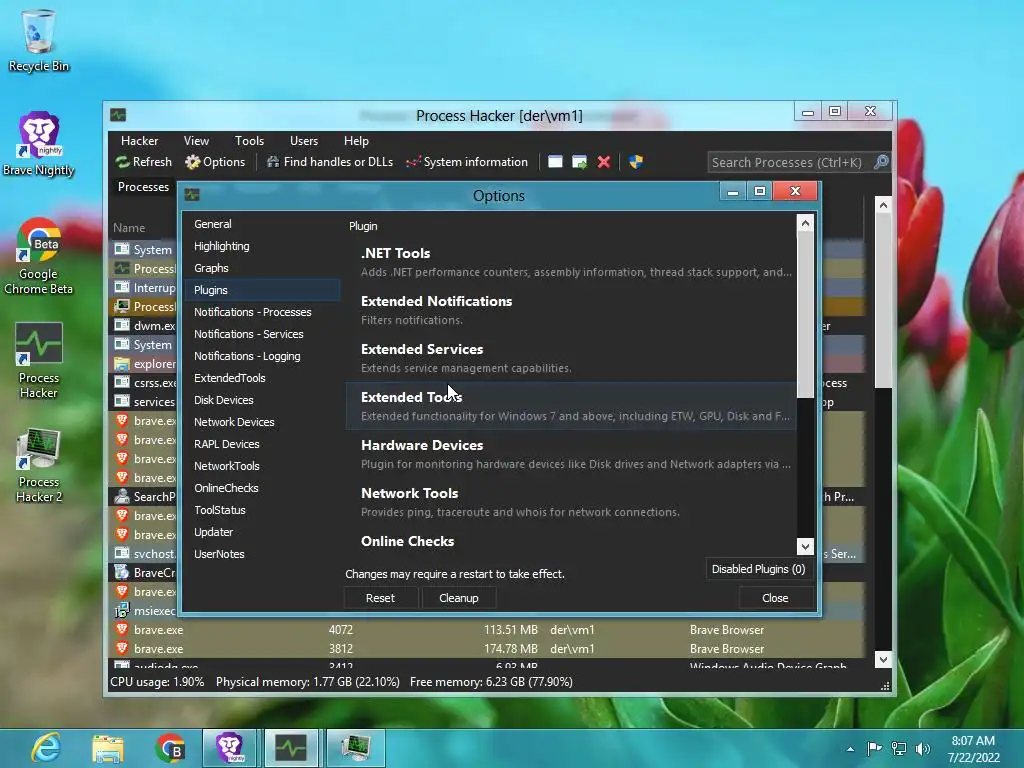Switch to the Processes tab
This screenshot has width=1024, height=768.
(143, 187)
